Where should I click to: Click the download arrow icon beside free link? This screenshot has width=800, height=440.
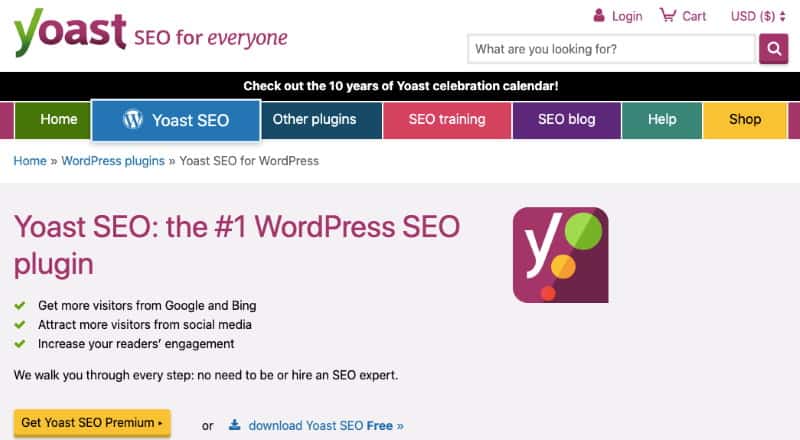234,425
